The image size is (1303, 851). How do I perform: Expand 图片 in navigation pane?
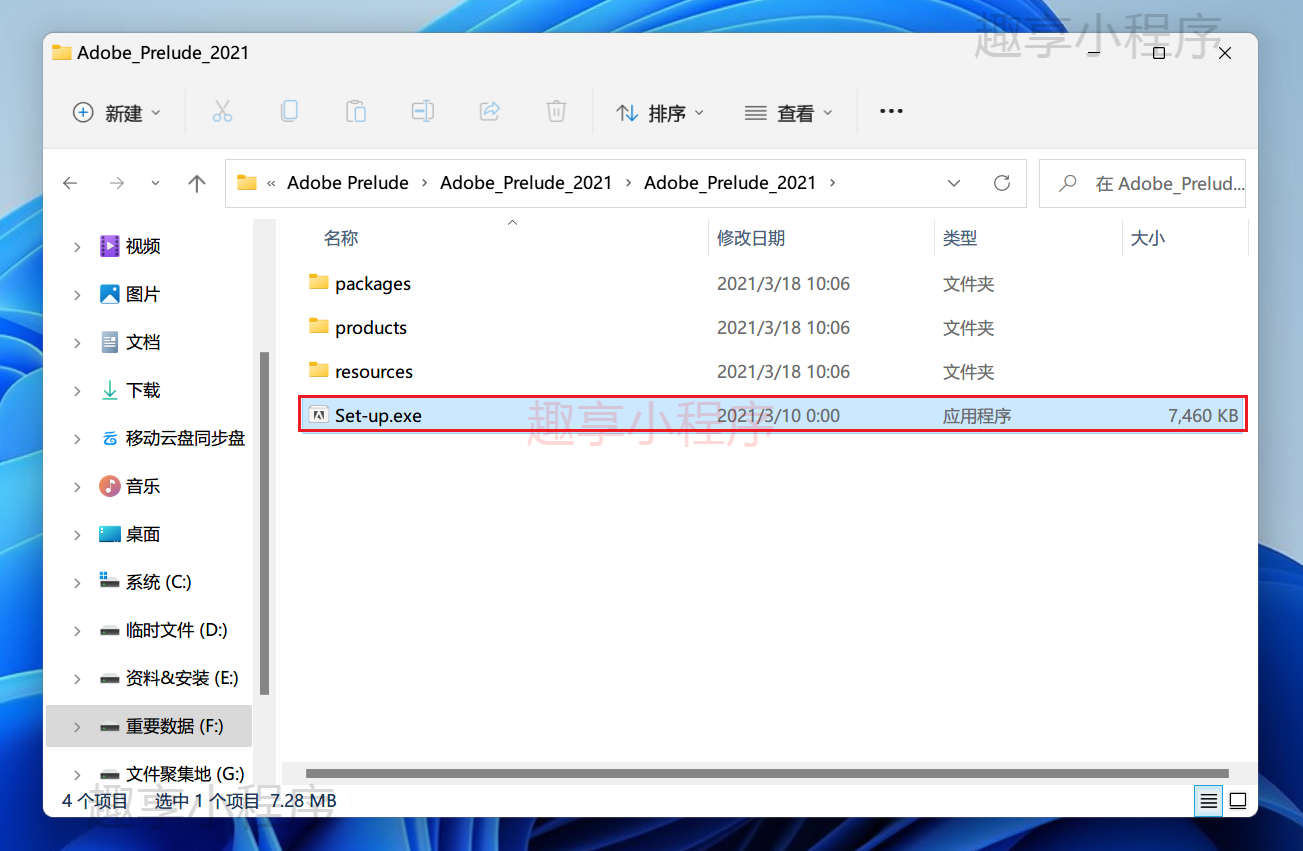tap(77, 295)
